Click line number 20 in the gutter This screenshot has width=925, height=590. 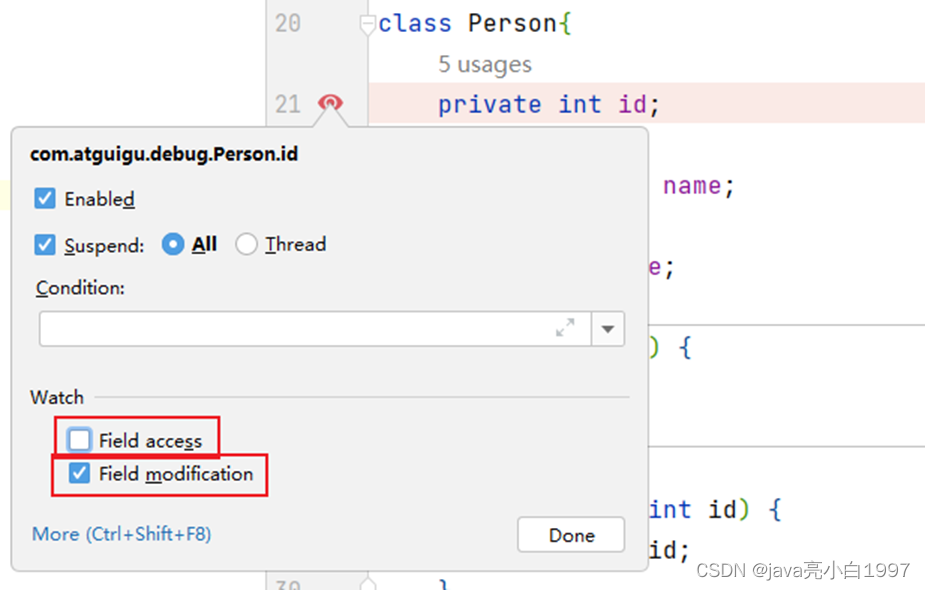pyautogui.click(x=288, y=24)
